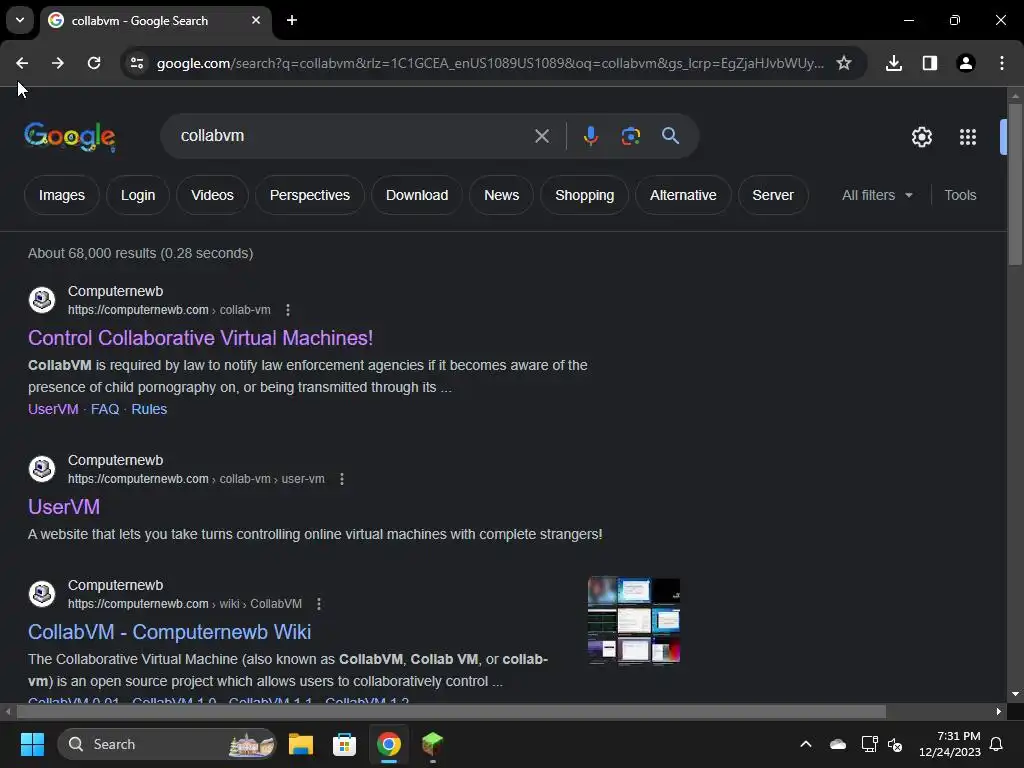The width and height of the screenshot is (1024, 768).
Task: Click the address bar URL
Action: (490, 63)
